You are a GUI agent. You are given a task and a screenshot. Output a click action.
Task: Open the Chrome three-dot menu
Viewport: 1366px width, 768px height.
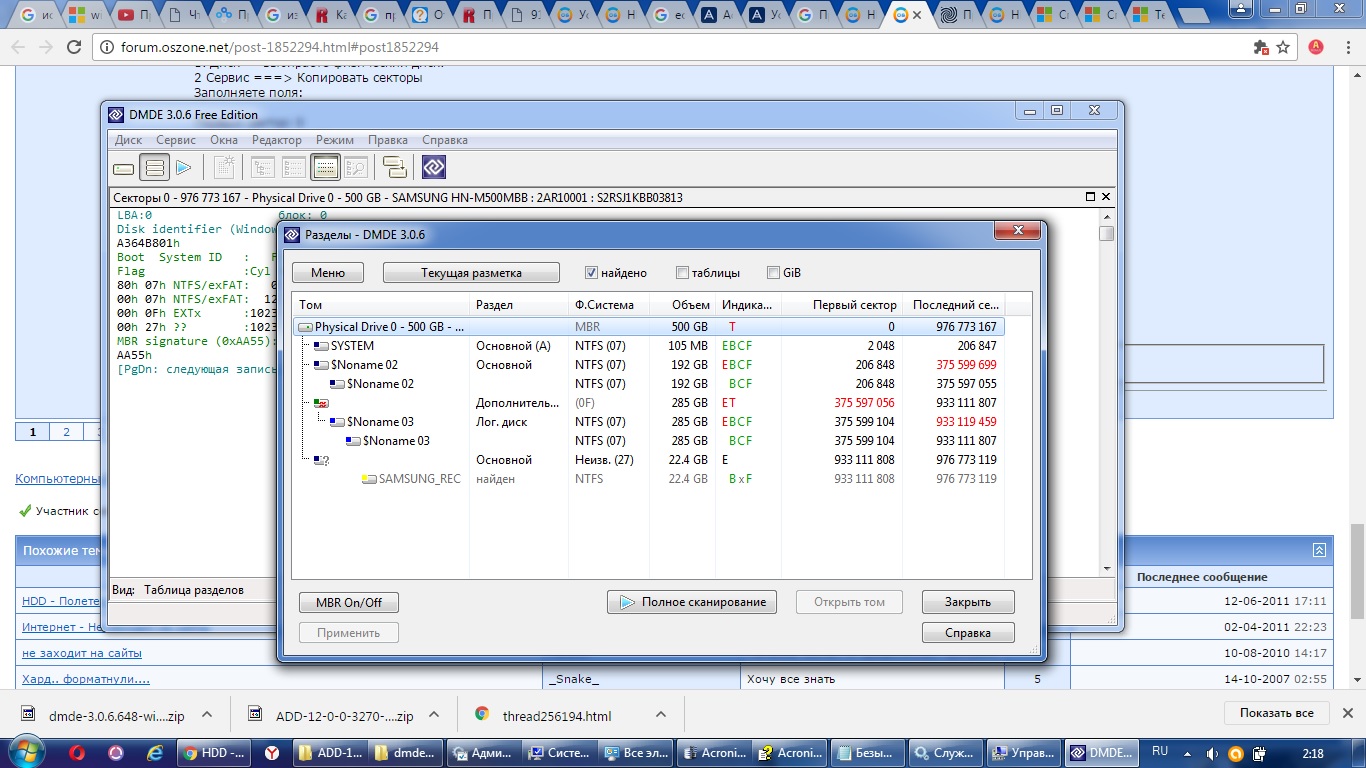[x=1346, y=47]
